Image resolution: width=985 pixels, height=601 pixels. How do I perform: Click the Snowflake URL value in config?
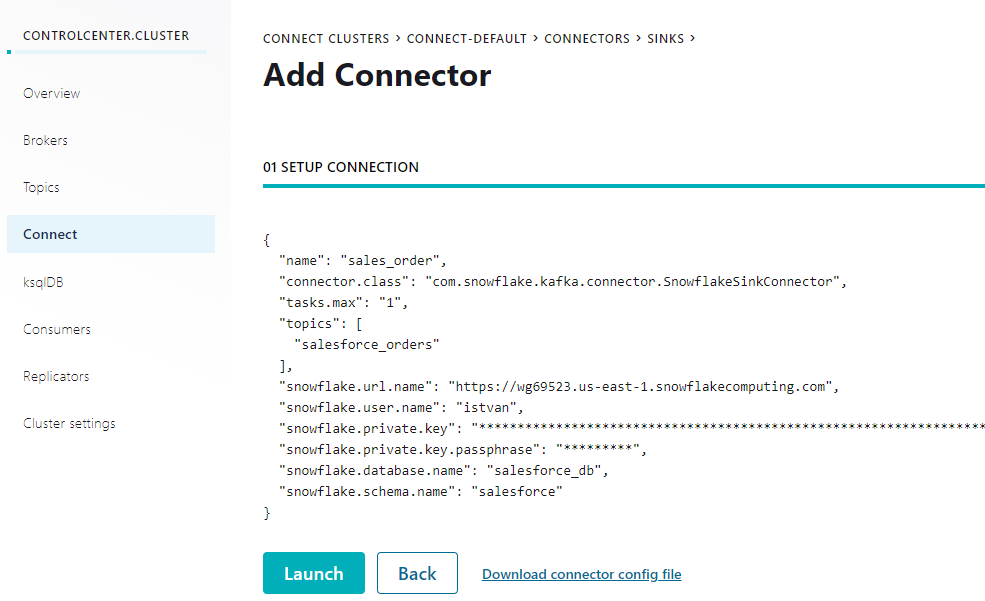pos(640,385)
